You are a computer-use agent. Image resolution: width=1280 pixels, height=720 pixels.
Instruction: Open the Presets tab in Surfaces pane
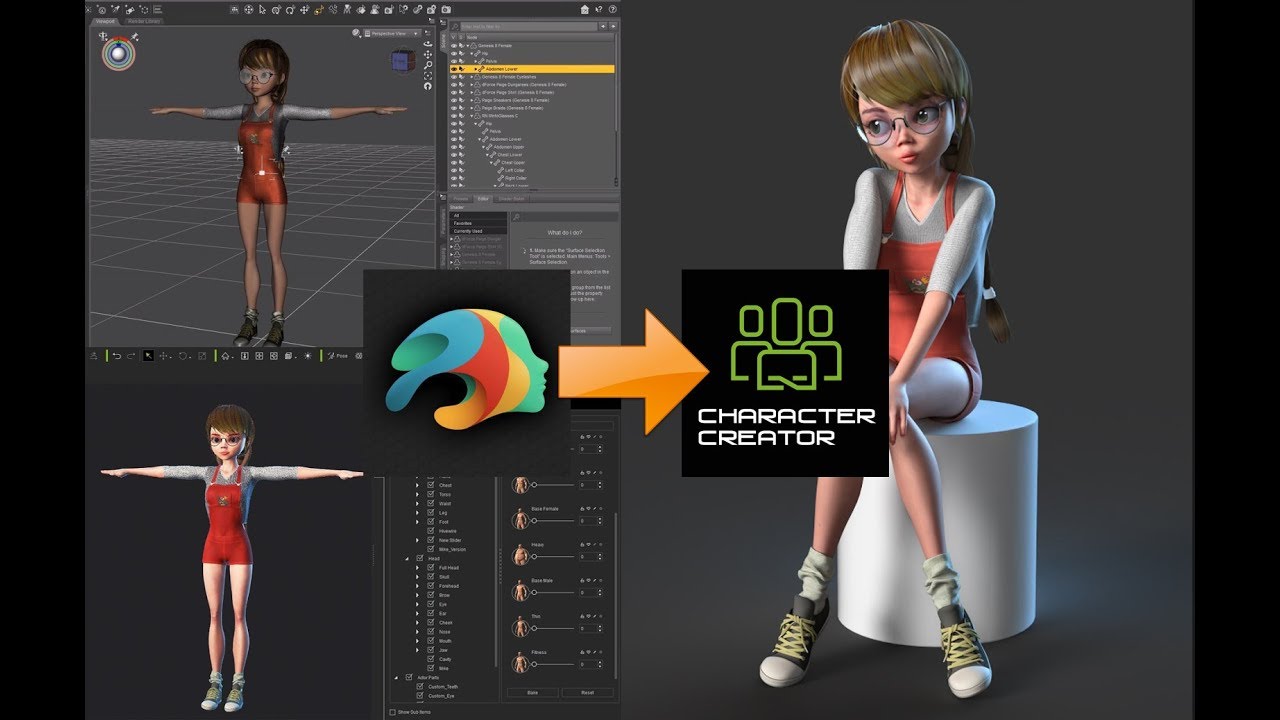tap(460, 198)
